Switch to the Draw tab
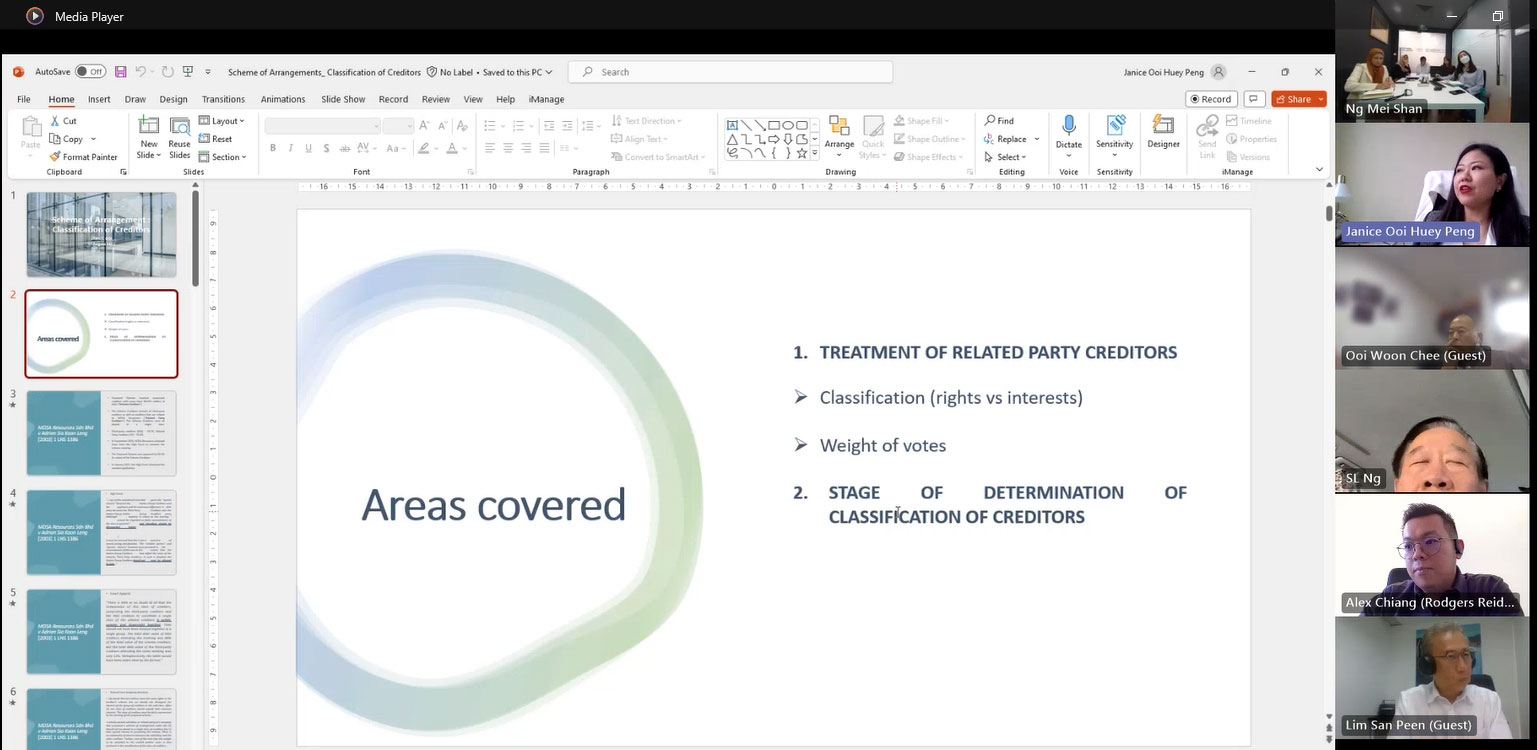This screenshot has height=750, width=1537. pos(135,99)
